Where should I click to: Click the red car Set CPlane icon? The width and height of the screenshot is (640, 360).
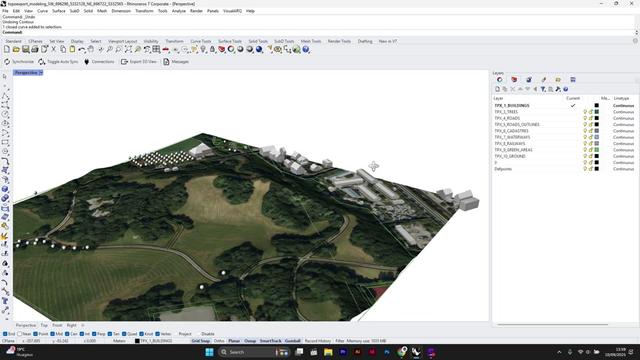tap(166, 49)
